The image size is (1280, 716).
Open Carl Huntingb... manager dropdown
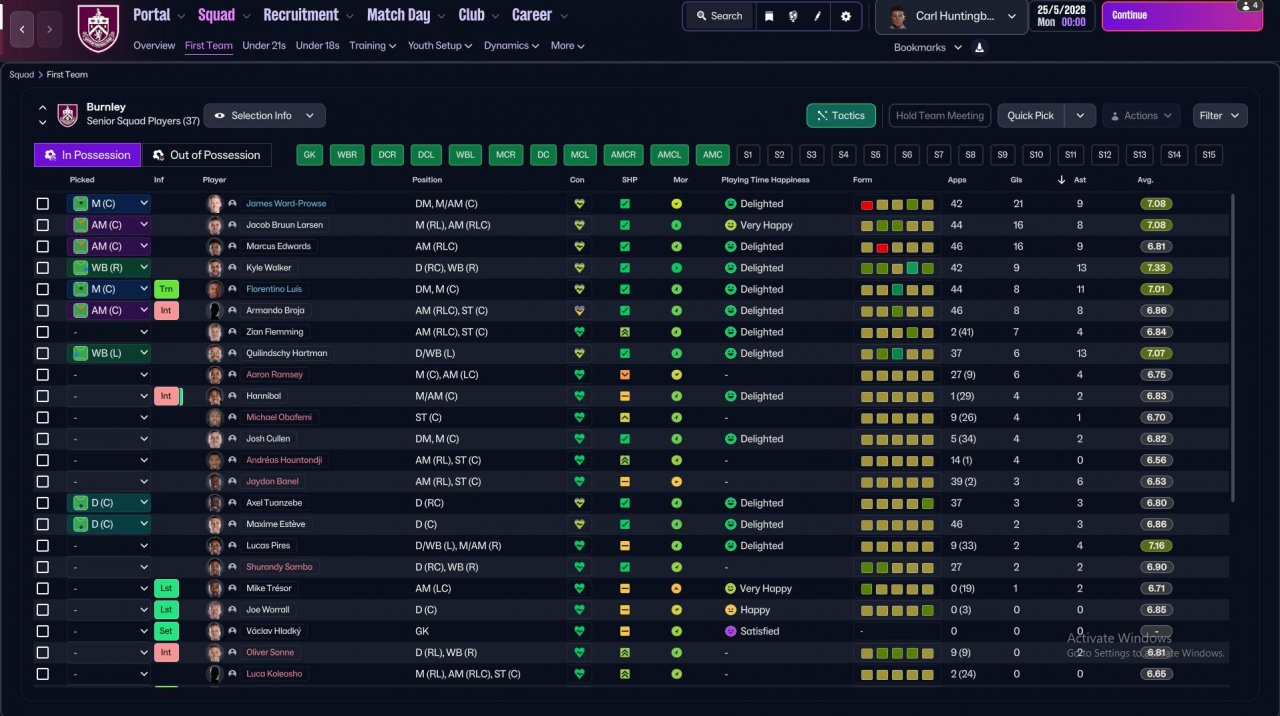pyautogui.click(x=951, y=16)
